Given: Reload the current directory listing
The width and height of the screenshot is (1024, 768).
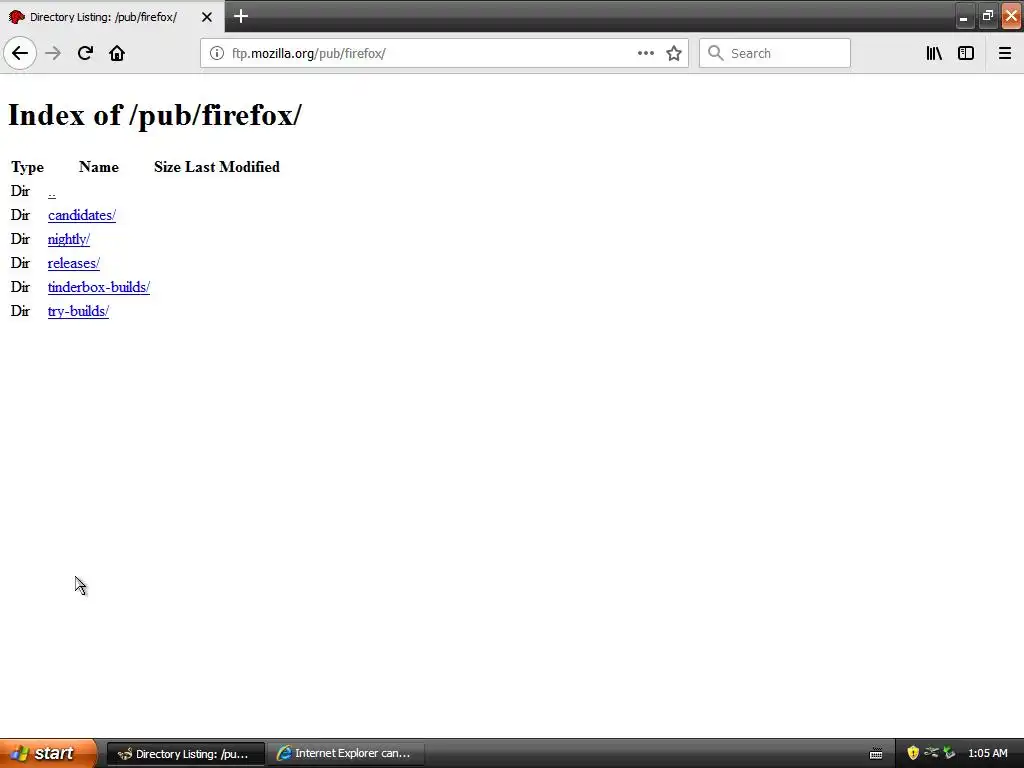Looking at the screenshot, I should (85, 53).
